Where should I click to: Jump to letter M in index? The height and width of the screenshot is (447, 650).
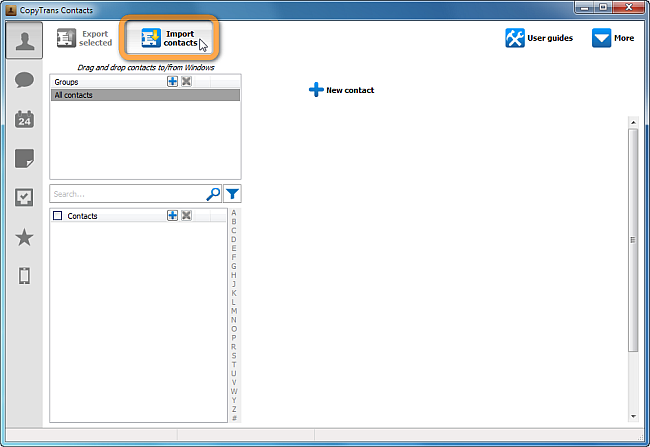click(x=234, y=311)
